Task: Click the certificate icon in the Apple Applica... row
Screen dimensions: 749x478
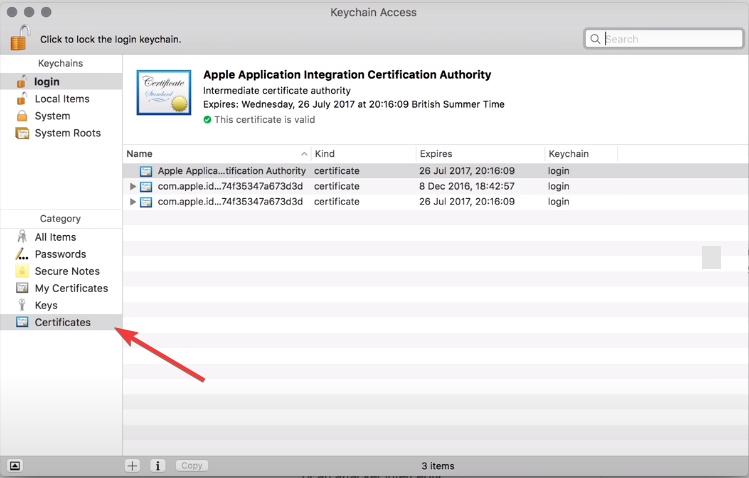Action: (x=146, y=171)
